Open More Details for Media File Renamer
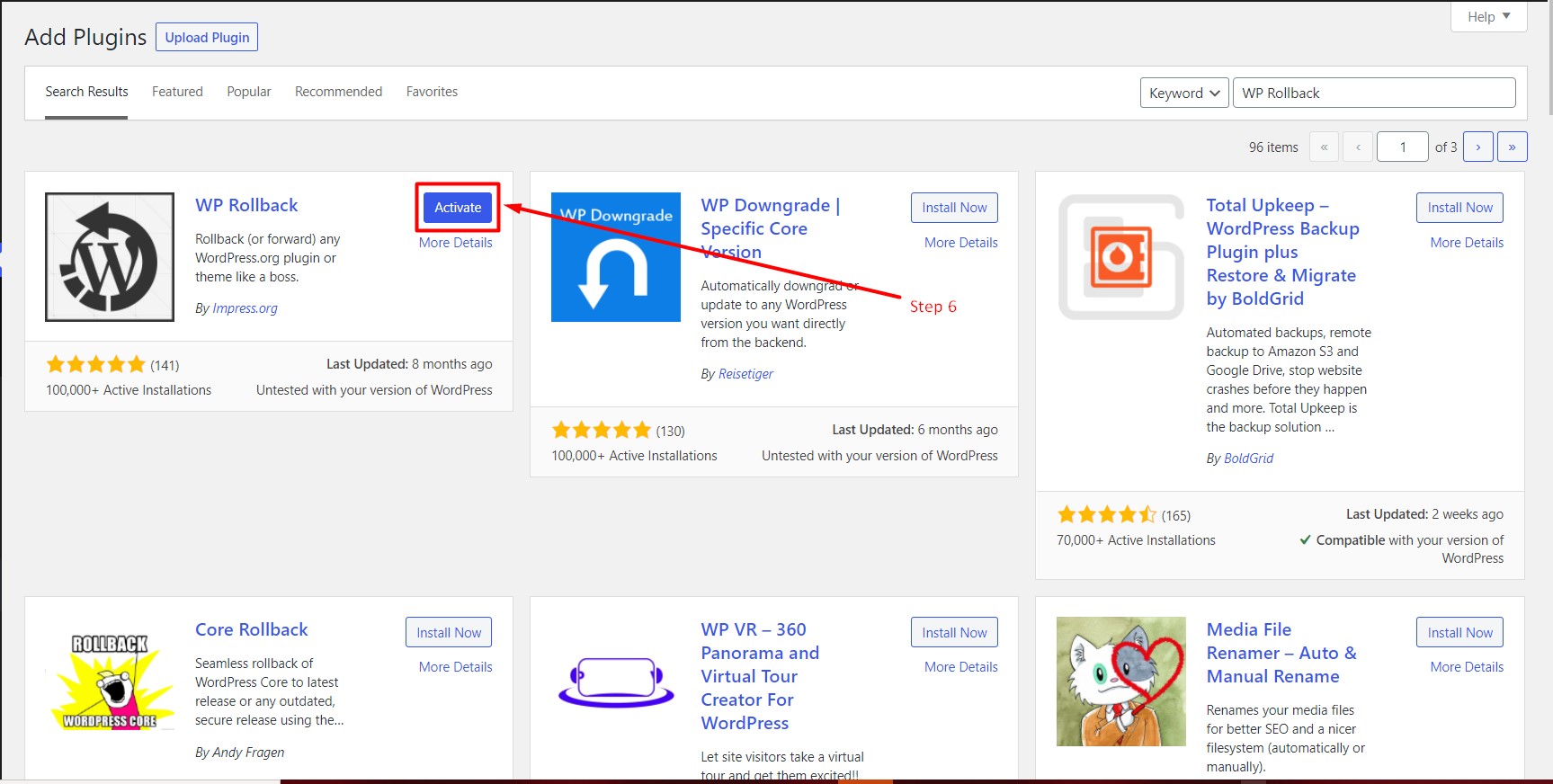Viewport: 1553px width, 784px height. click(1467, 667)
